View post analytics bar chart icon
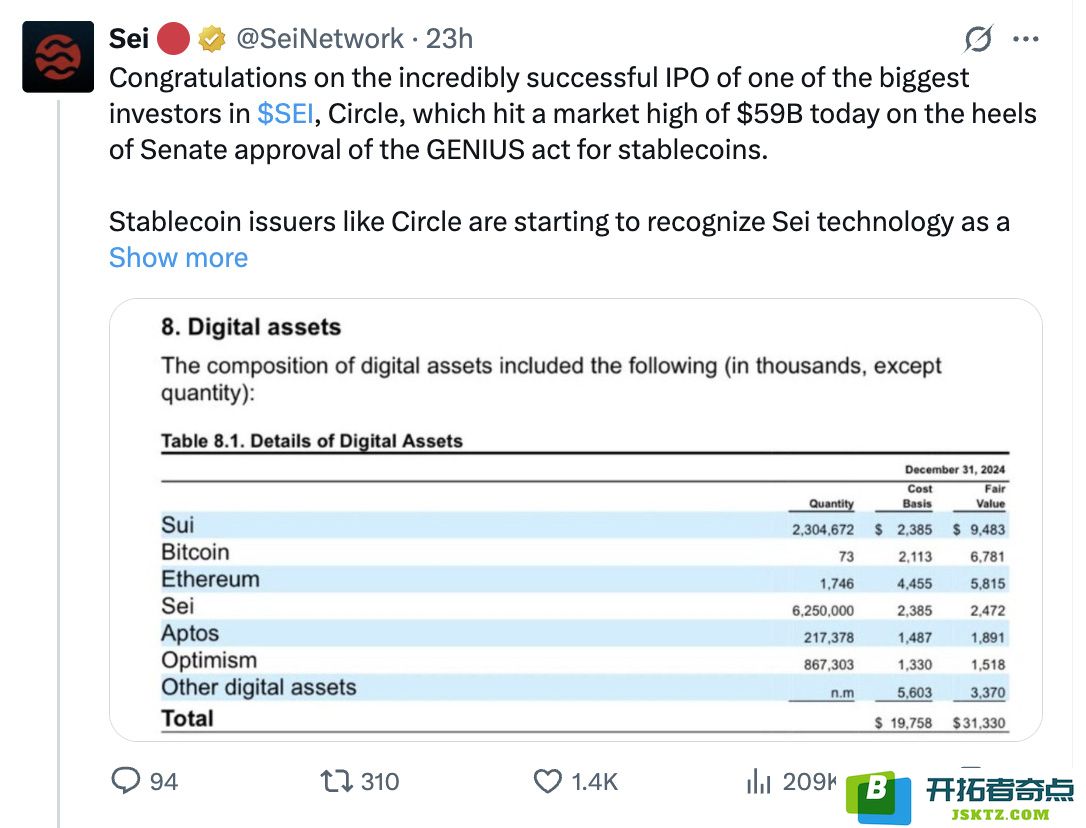This screenshot has width=1086, height=828. pos(759,782)
